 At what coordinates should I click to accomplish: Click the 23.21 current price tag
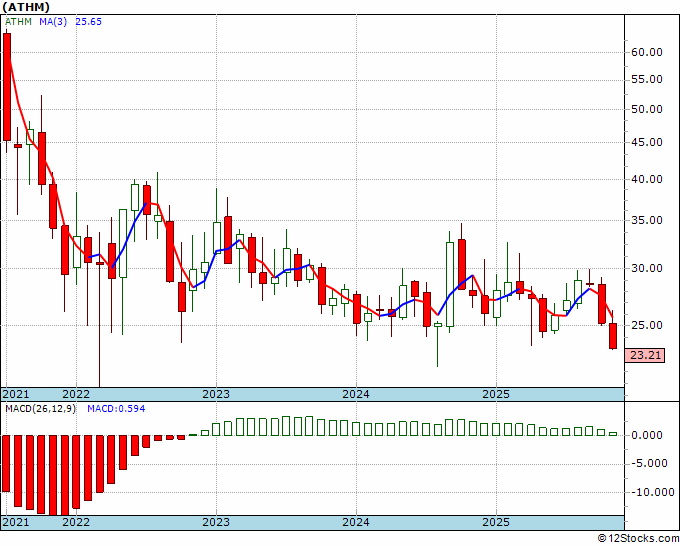pos(645,356)
